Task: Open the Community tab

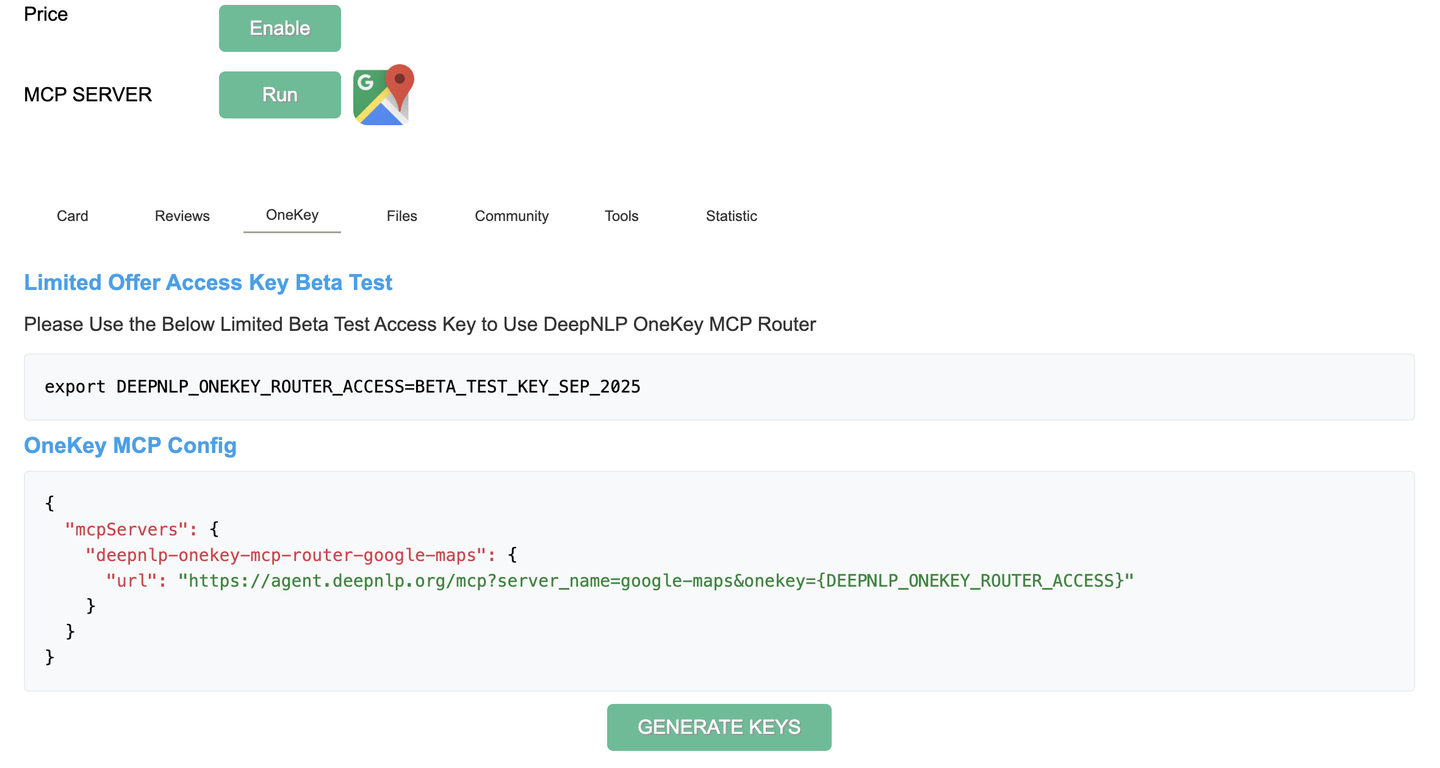Action: (x=512, y=216)
